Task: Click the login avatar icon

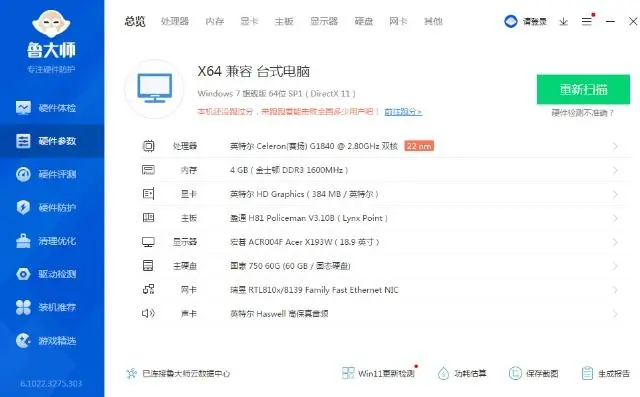Action: point(511,21)
